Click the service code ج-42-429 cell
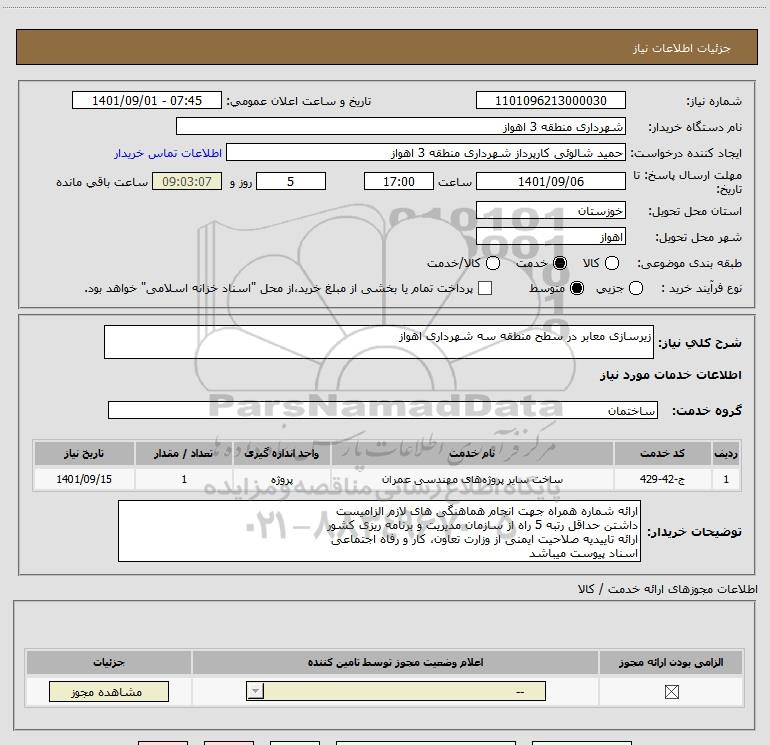 coord(662,479)
